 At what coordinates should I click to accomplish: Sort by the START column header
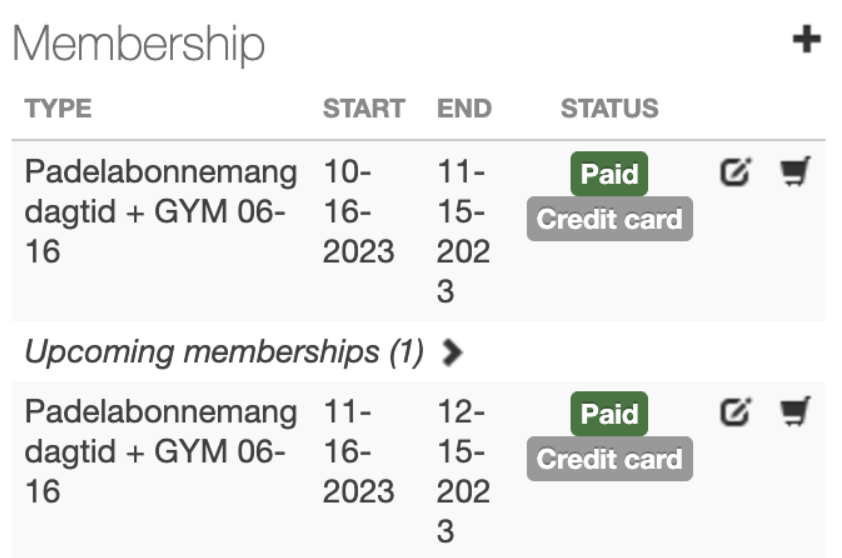[363, 108]
